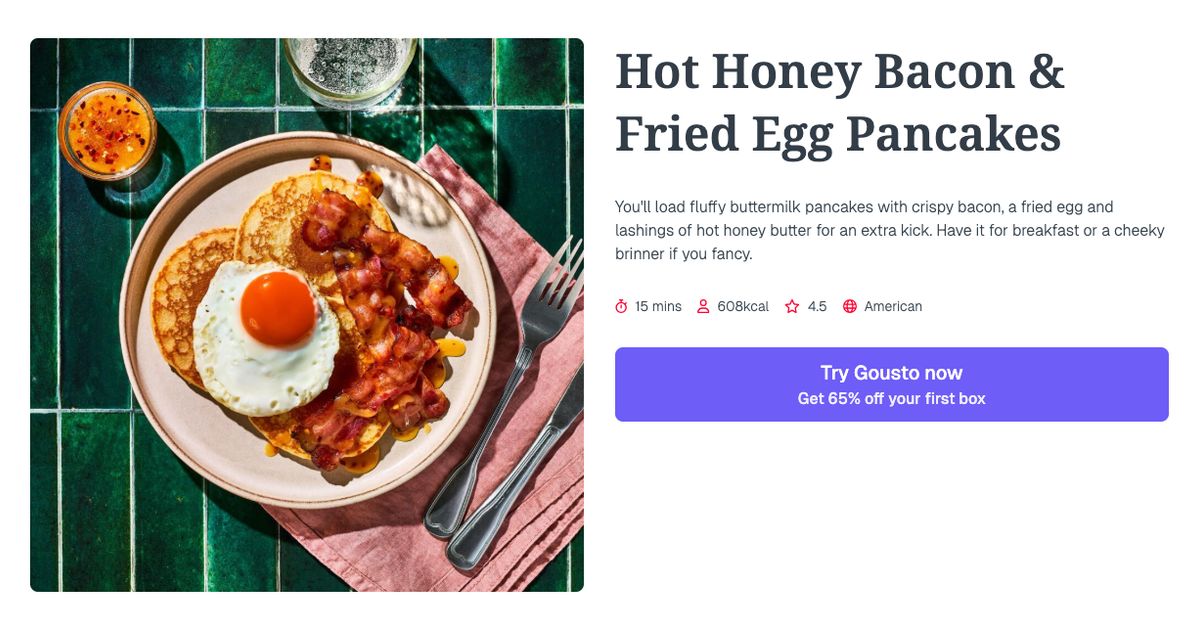1200x630 pixels.
Task: Select the pink globe beside American label
Action: point(849,306)
